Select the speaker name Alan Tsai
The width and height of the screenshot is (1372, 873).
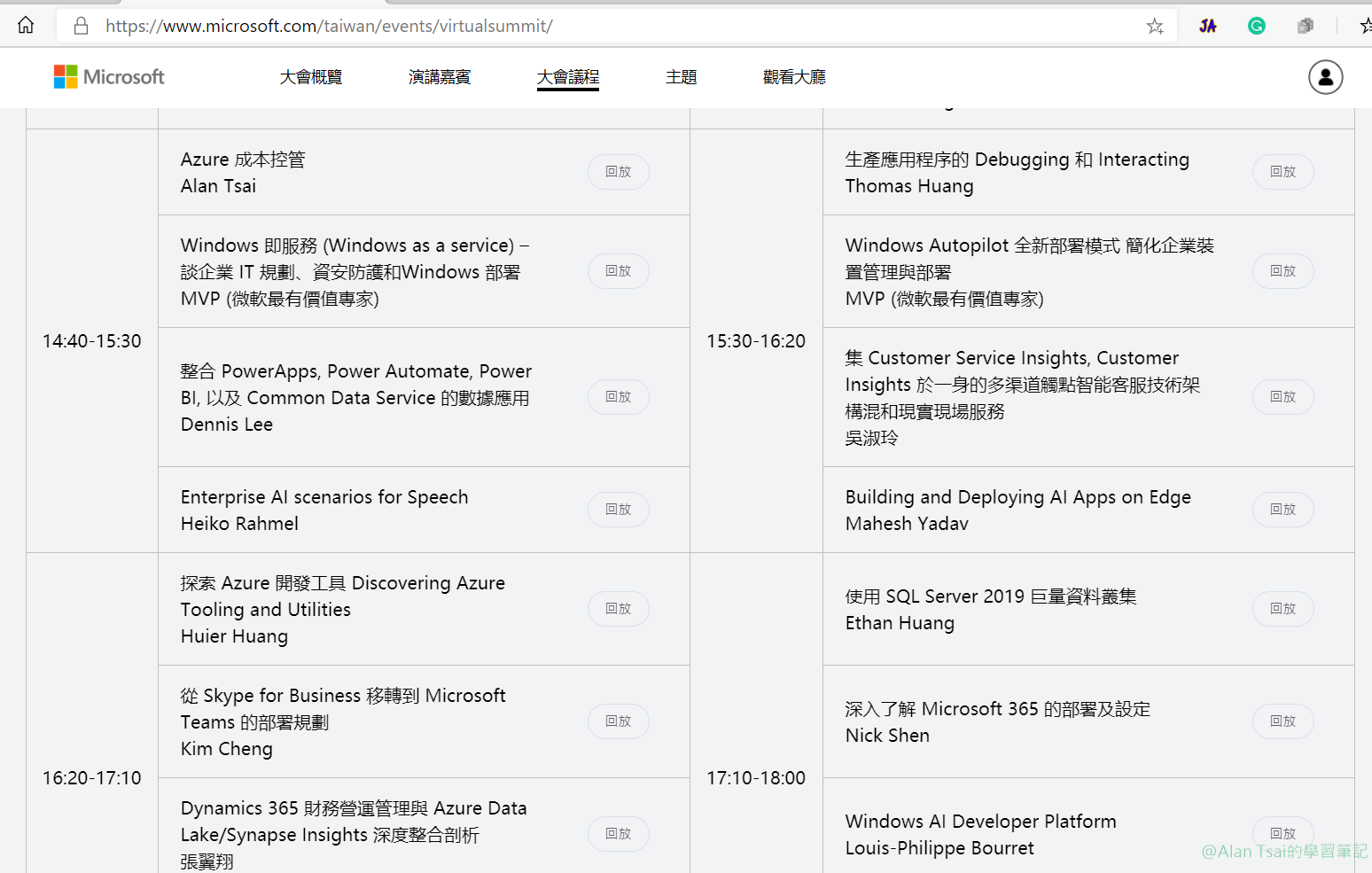click(218, 186)
